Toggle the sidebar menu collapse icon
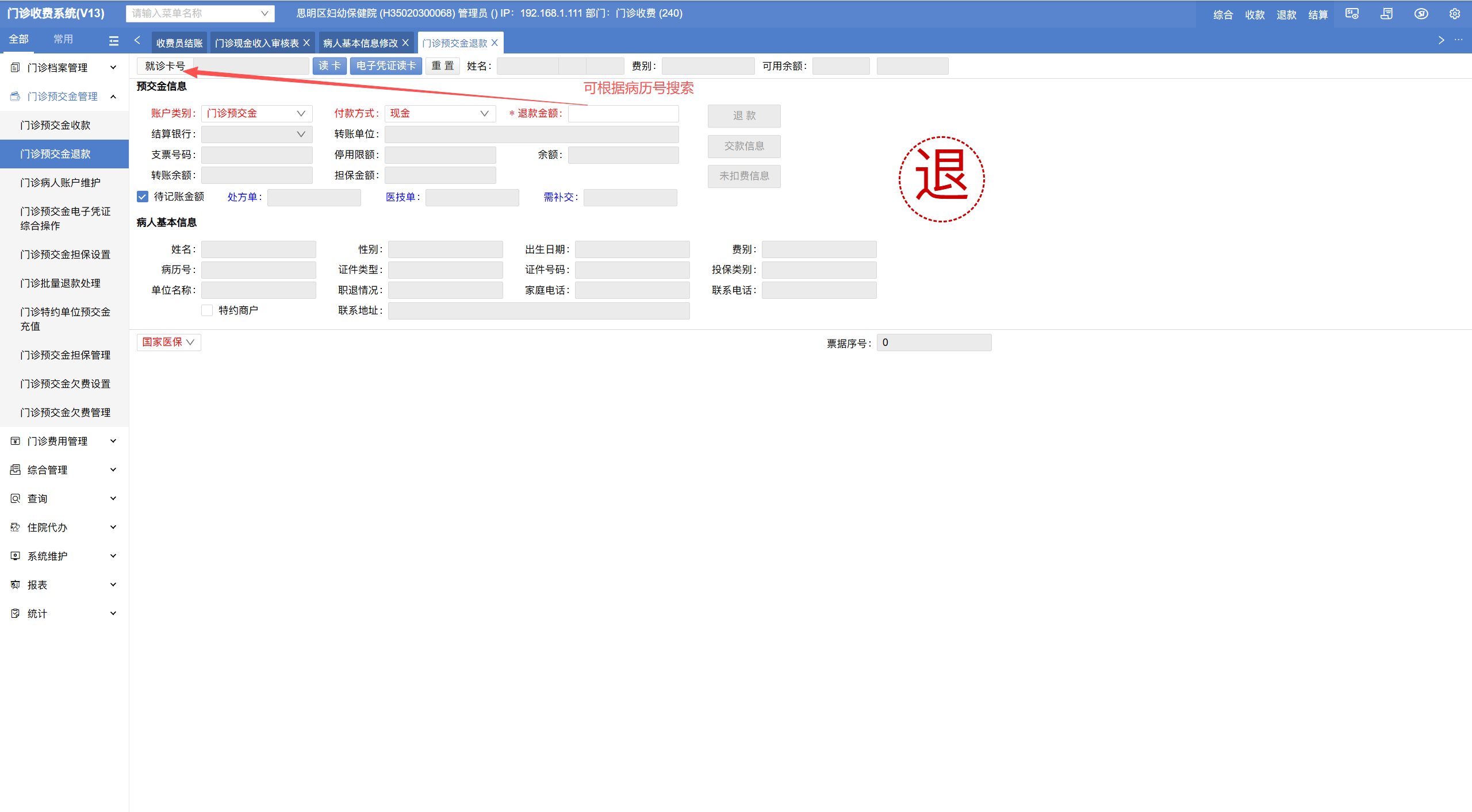Image resolution: width=1472 pixels, height=812 pixels. 114,40
